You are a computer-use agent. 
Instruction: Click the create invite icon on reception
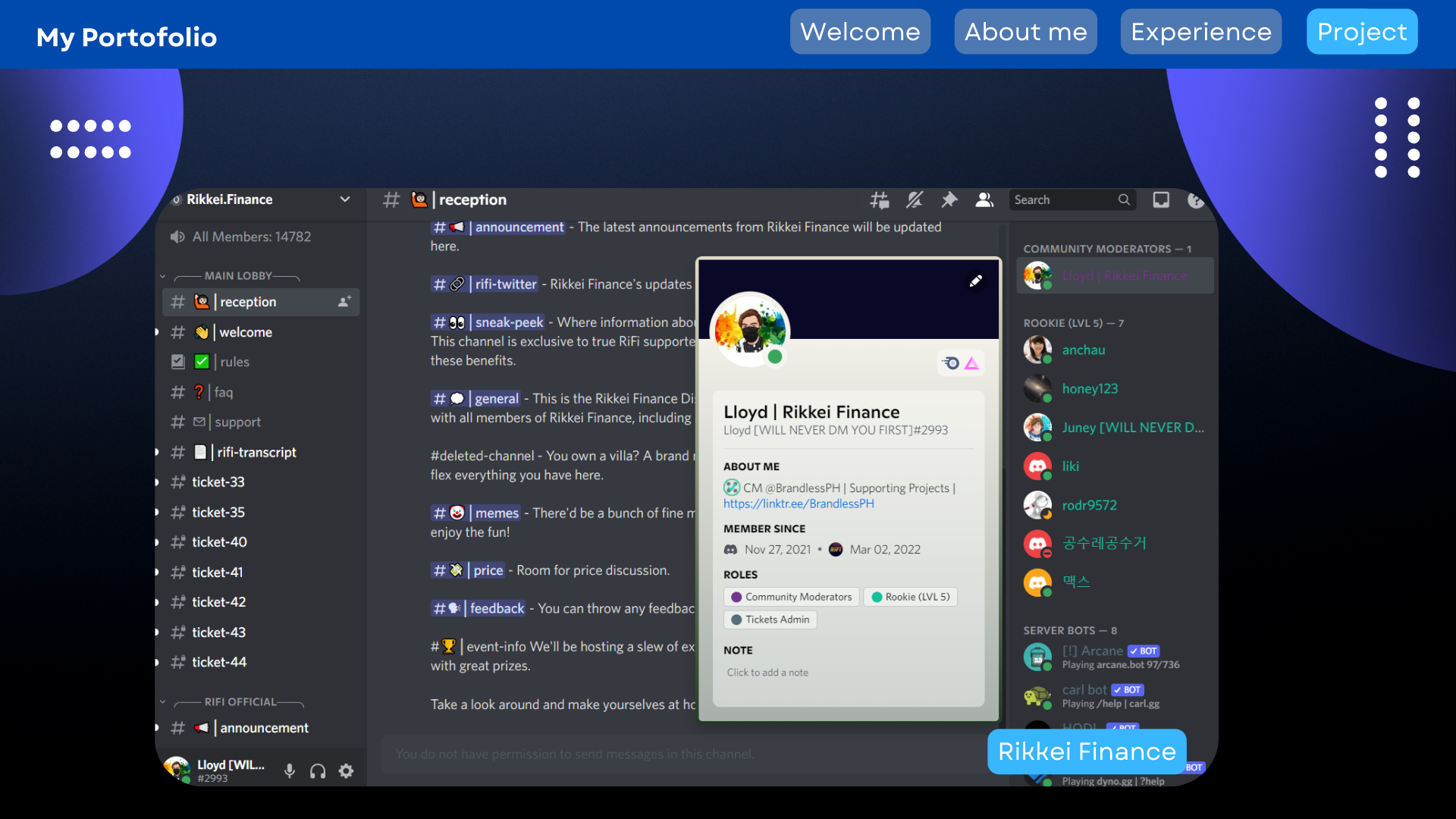click(x=344, y=302)
